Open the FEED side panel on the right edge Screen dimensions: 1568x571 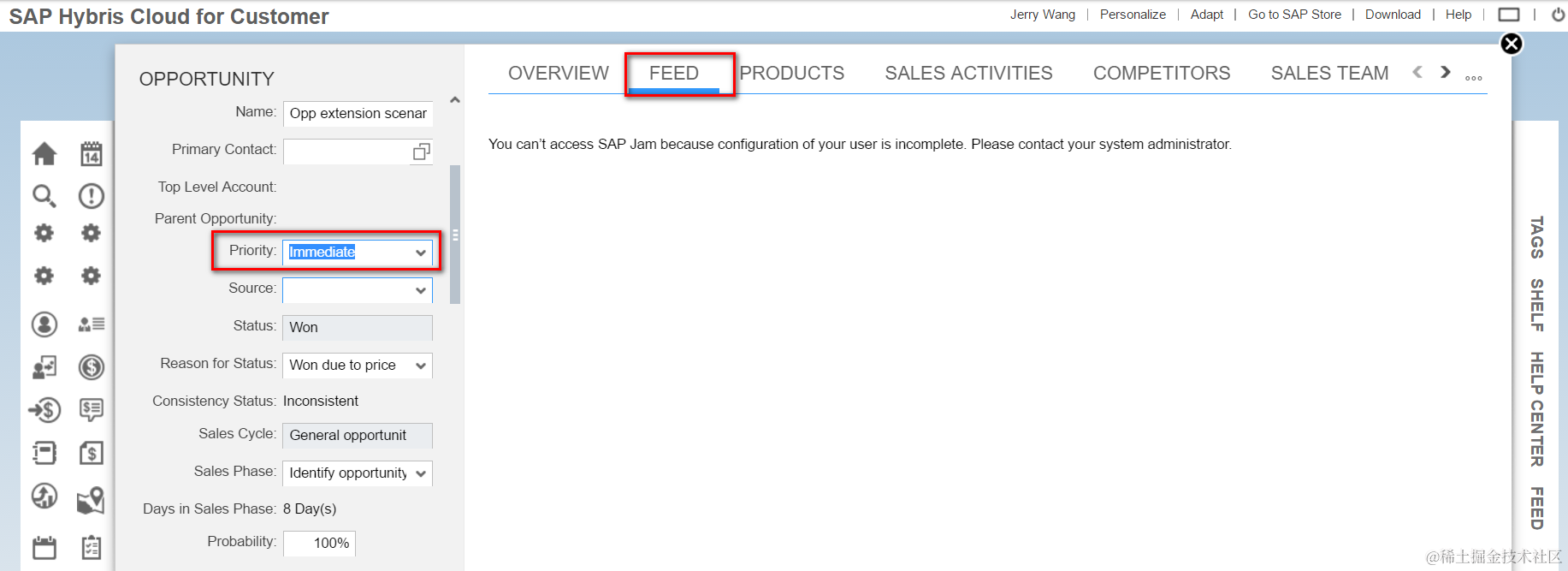[x=1537, y=509]
